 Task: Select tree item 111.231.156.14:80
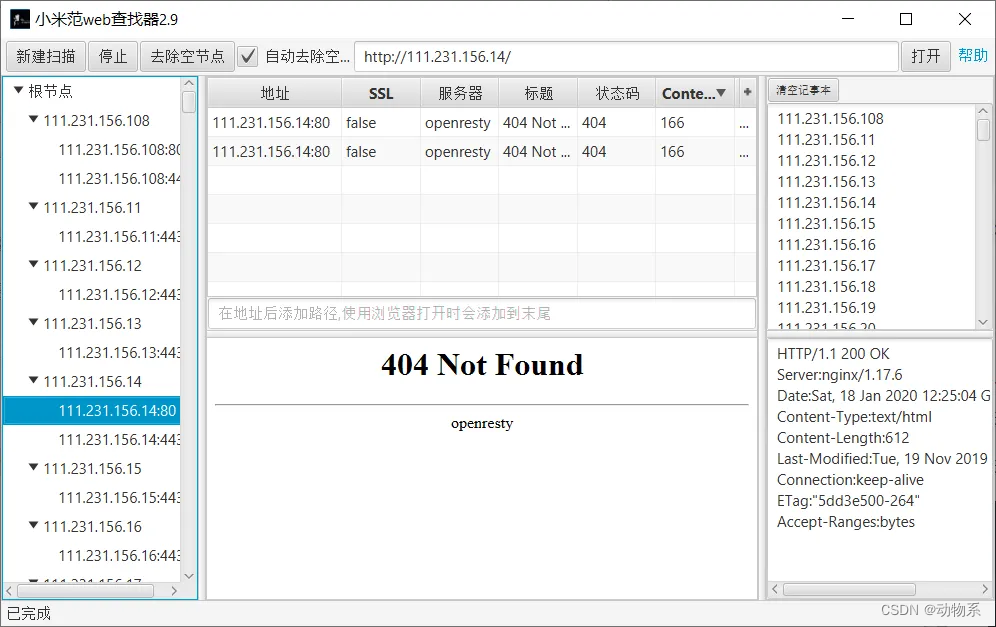pos(92,410)
